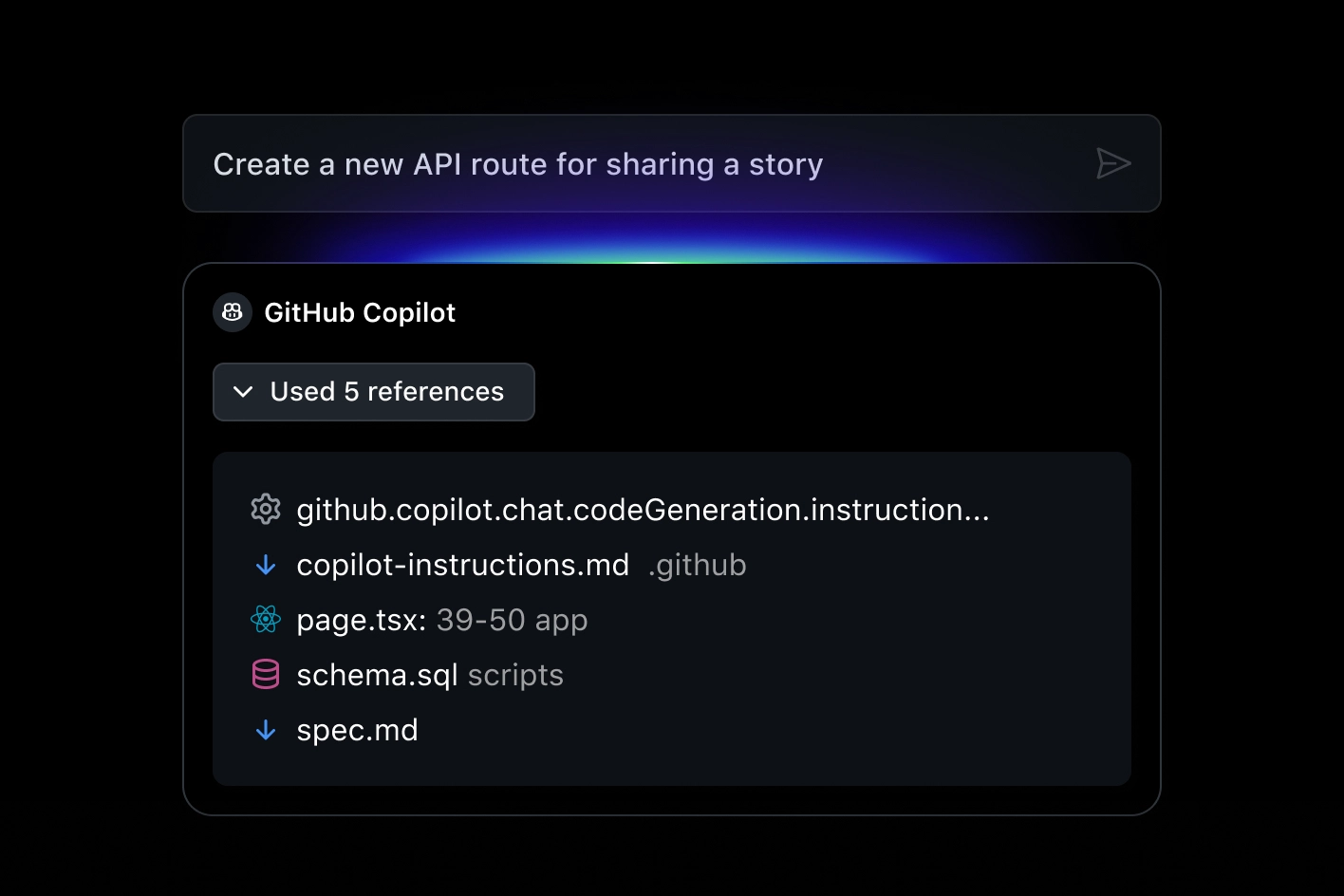Viewport: 1344px width, 896px height.
Task: Expand the github.copilot.chat.codeGeneration.instruction entry
Action: pyautogui.click(x=642, y=509)
